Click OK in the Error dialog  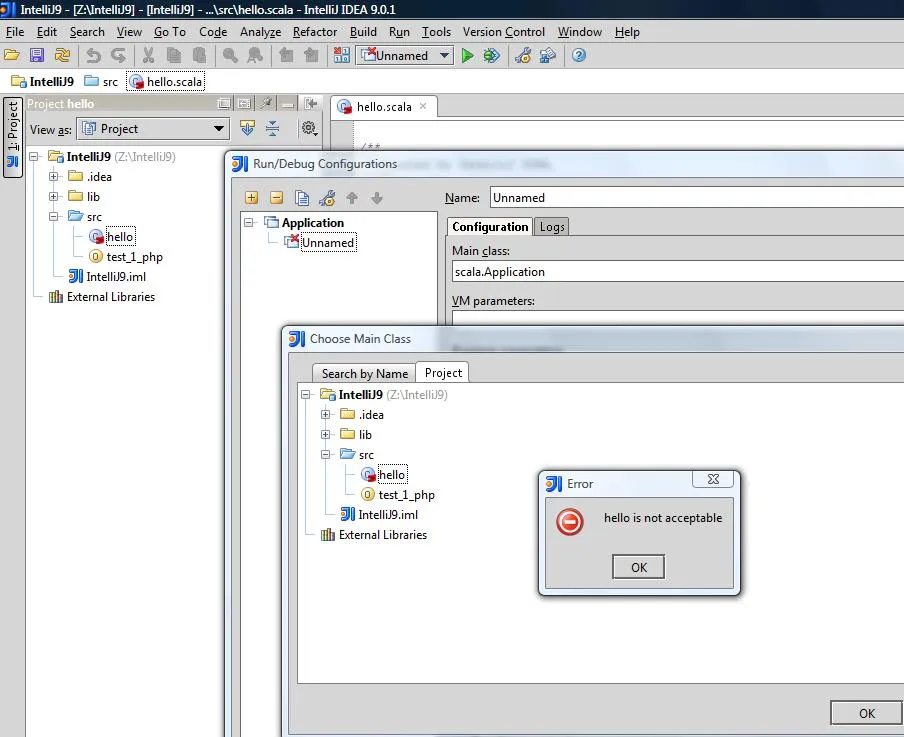coord(638,567)
